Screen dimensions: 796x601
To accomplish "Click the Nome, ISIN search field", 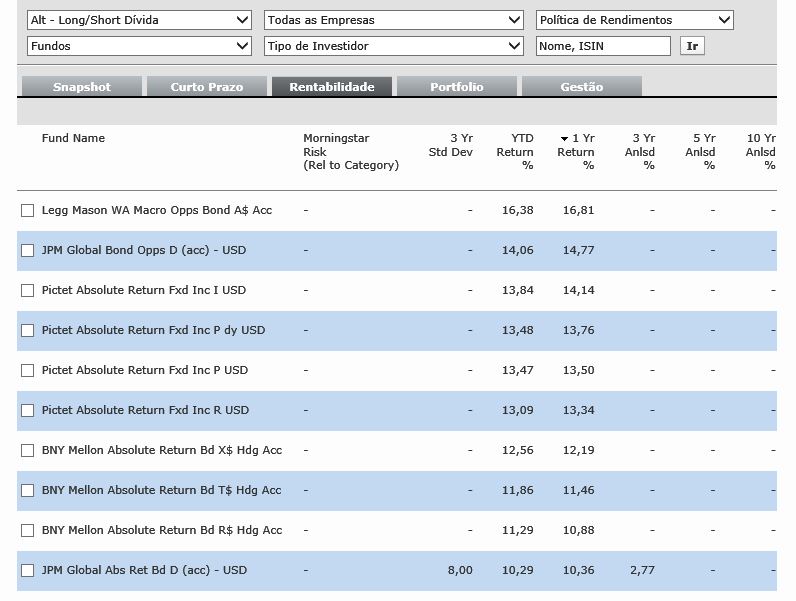I will coord(603,46).
